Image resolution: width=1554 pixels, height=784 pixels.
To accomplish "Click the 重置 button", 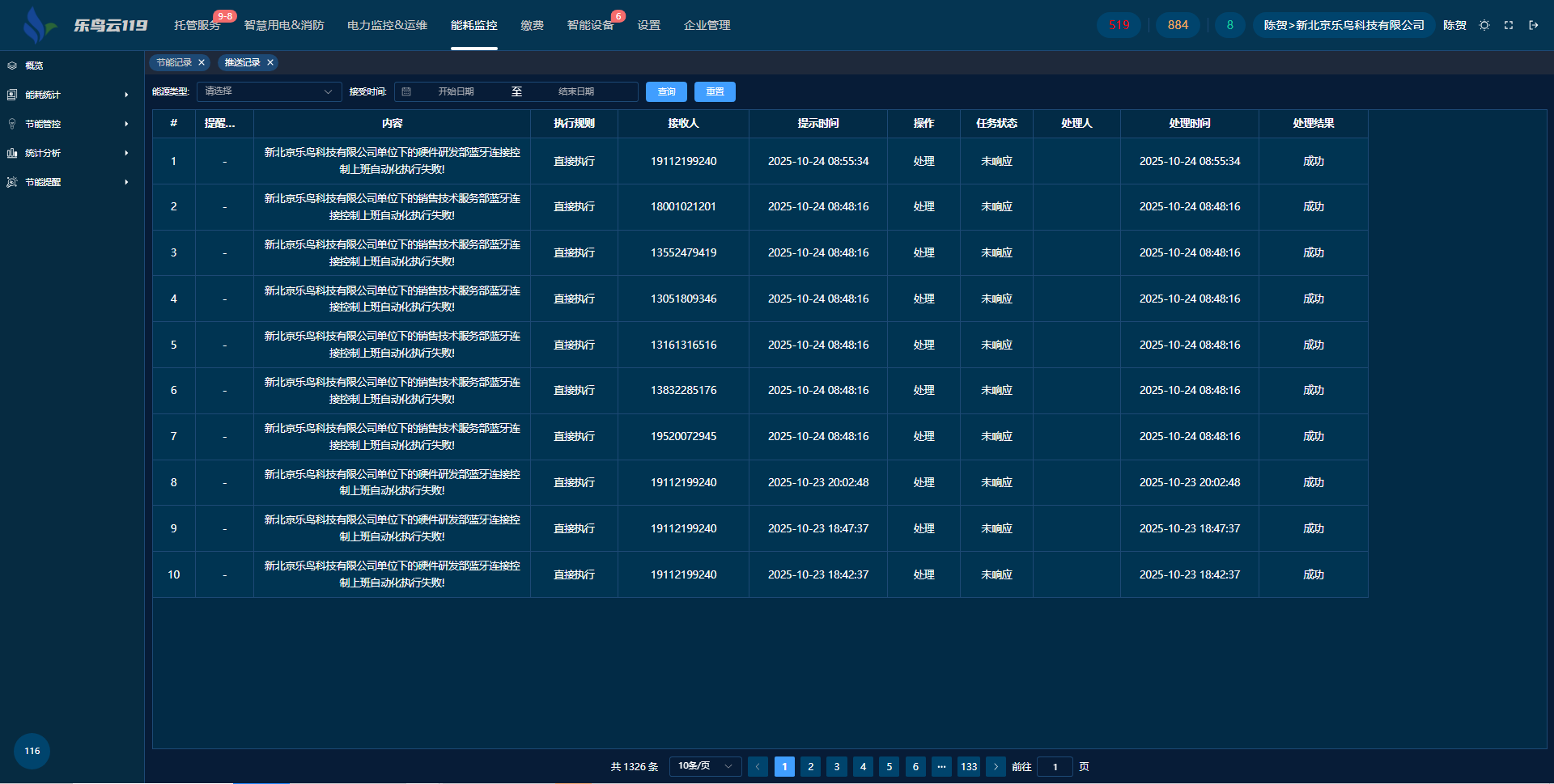I will click(x=715, y=92).
